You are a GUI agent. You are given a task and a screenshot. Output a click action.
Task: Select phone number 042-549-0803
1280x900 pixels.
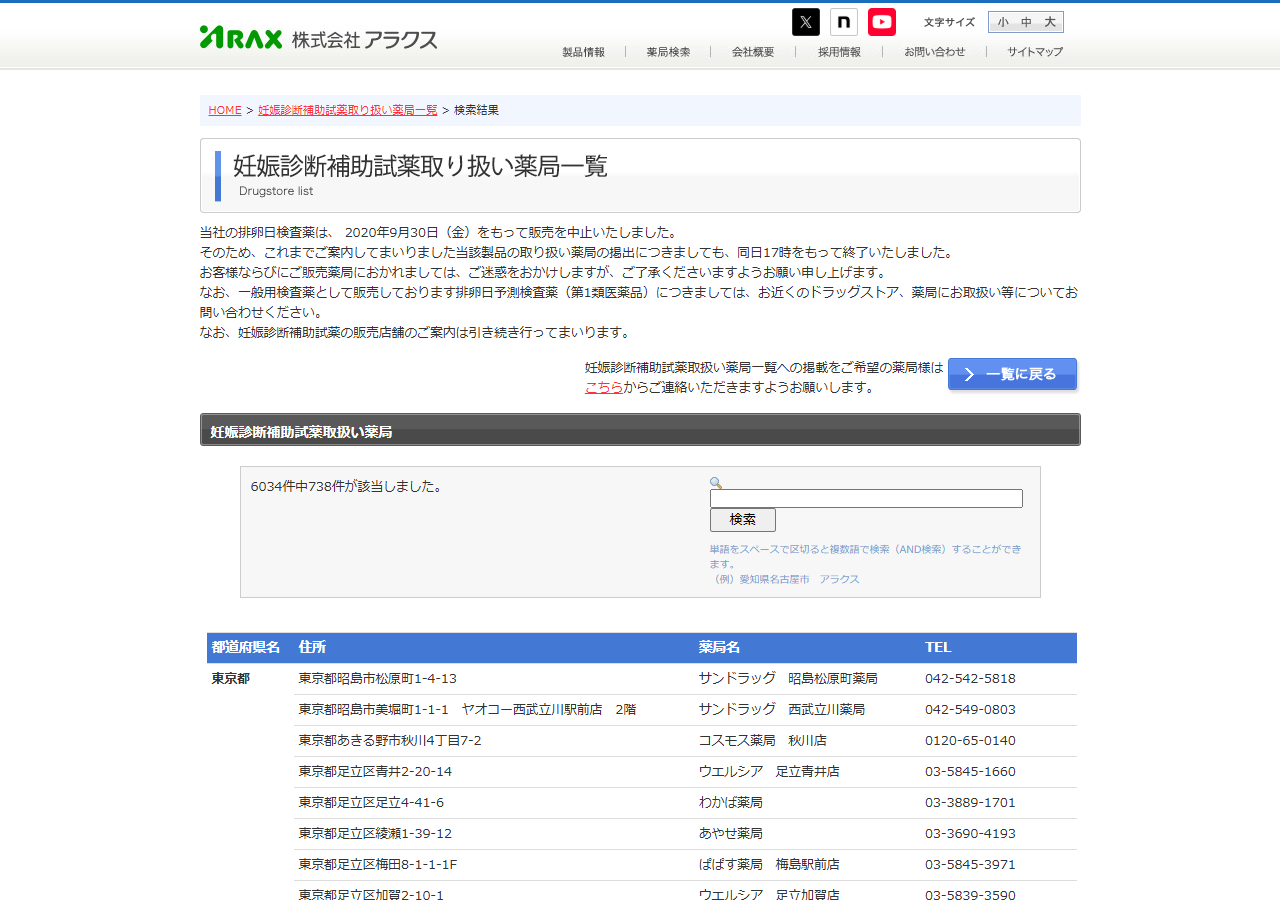pos(970,710)
